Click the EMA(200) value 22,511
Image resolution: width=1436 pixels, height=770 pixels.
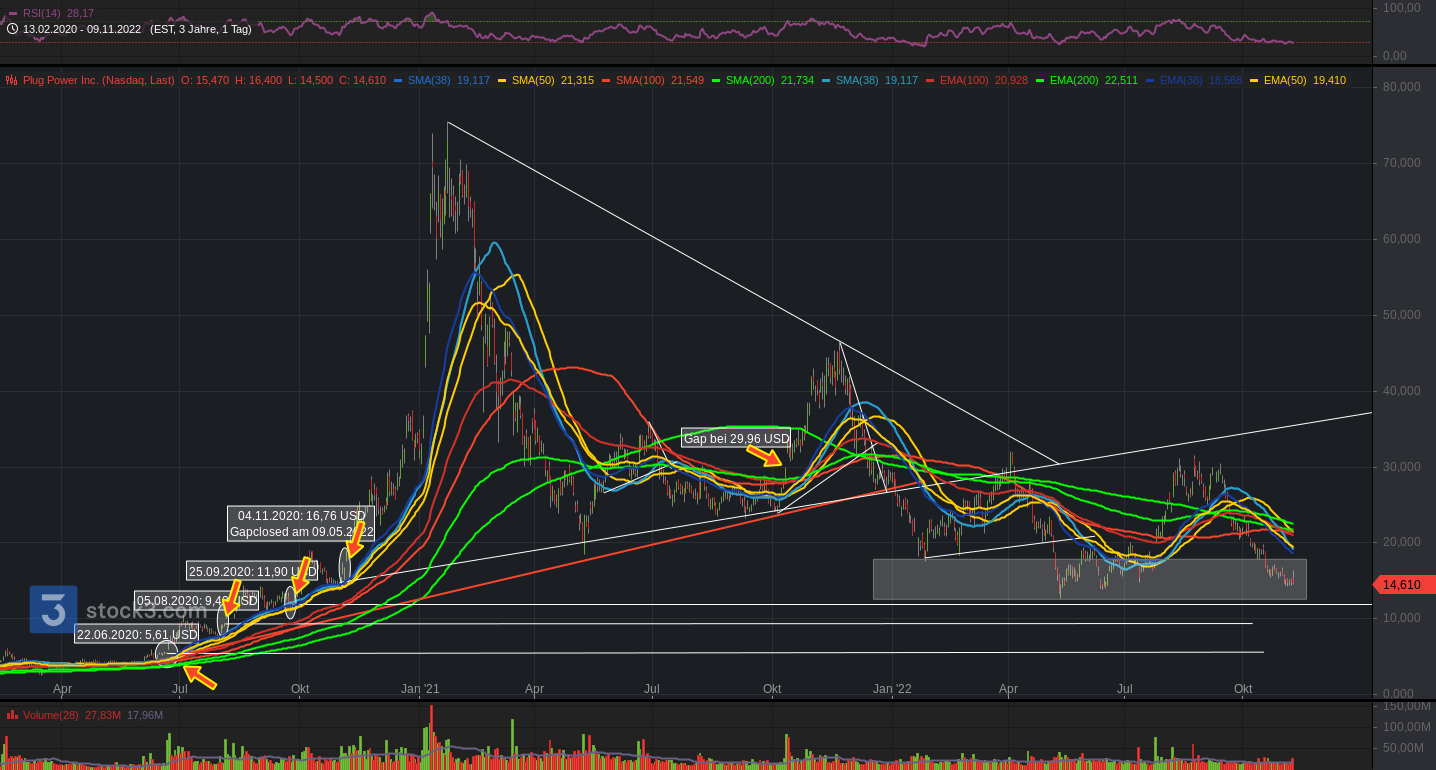pyautogui.click(x=1122, y=80)
